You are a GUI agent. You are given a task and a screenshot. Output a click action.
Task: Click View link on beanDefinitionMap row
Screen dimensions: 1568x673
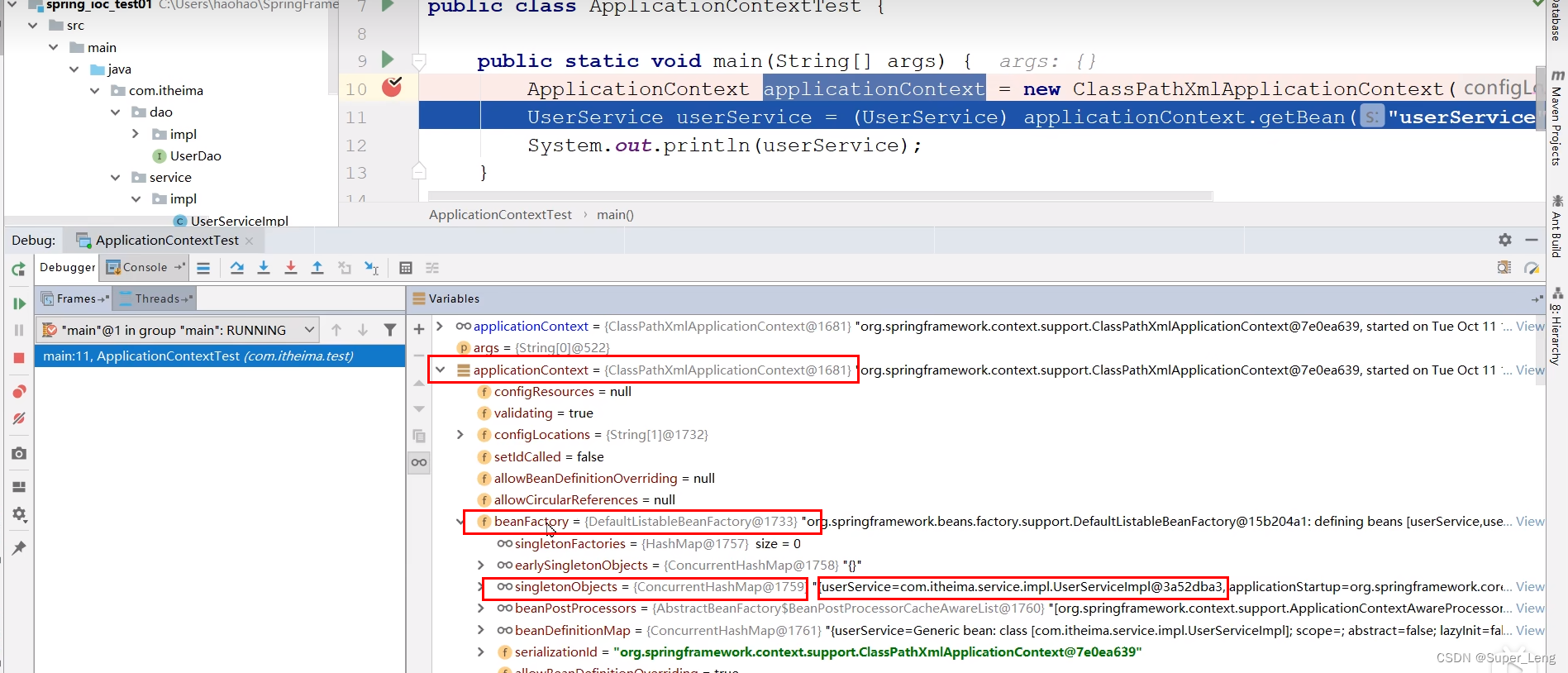[1530, 630]
